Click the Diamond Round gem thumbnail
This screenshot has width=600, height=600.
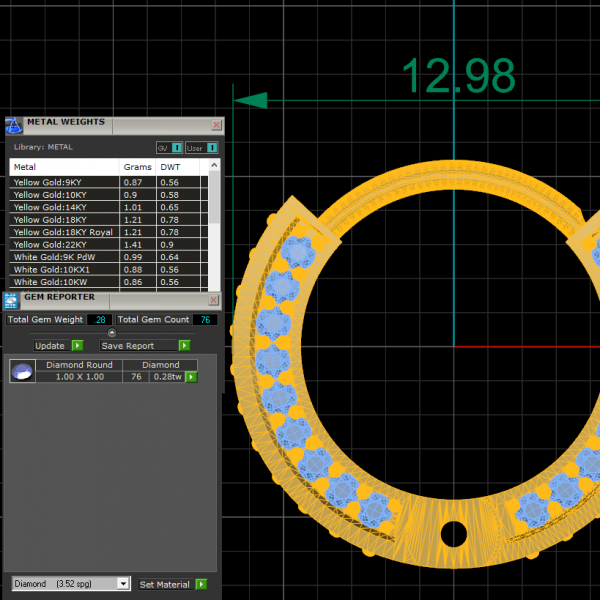coord(22,372)
